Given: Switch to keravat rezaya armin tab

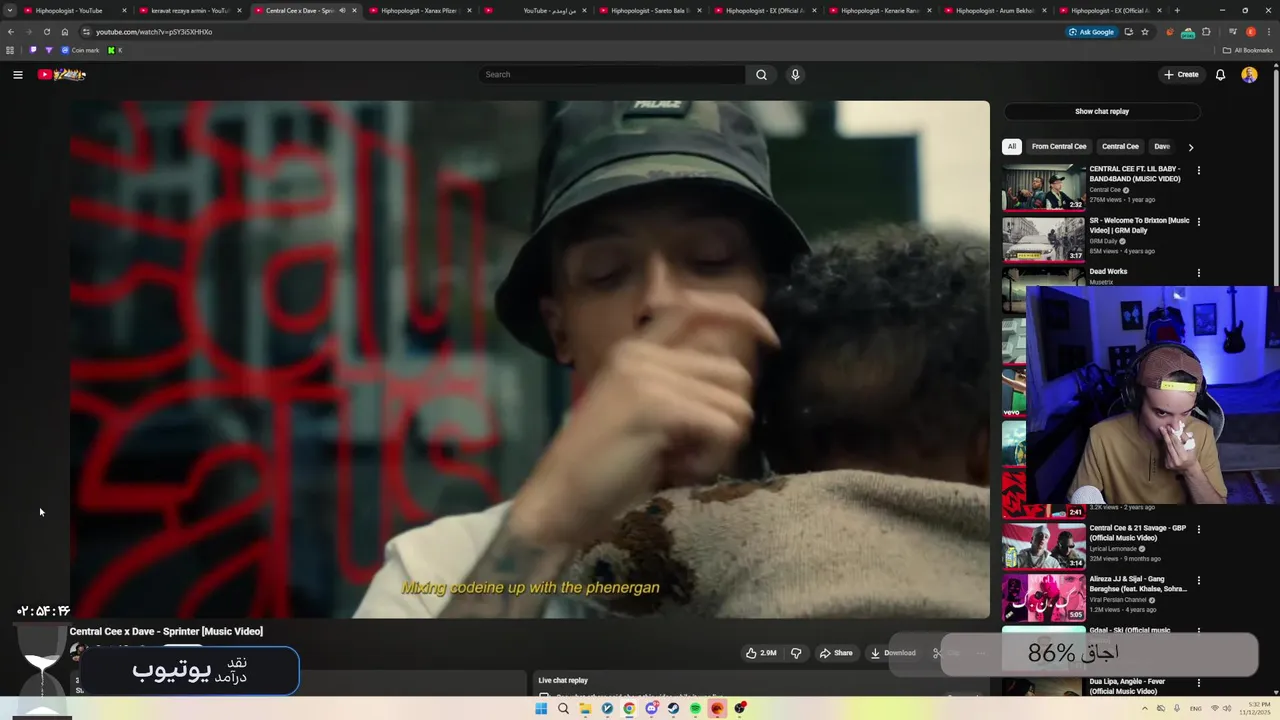Looking at the screenshot, I should coord(190,10).
